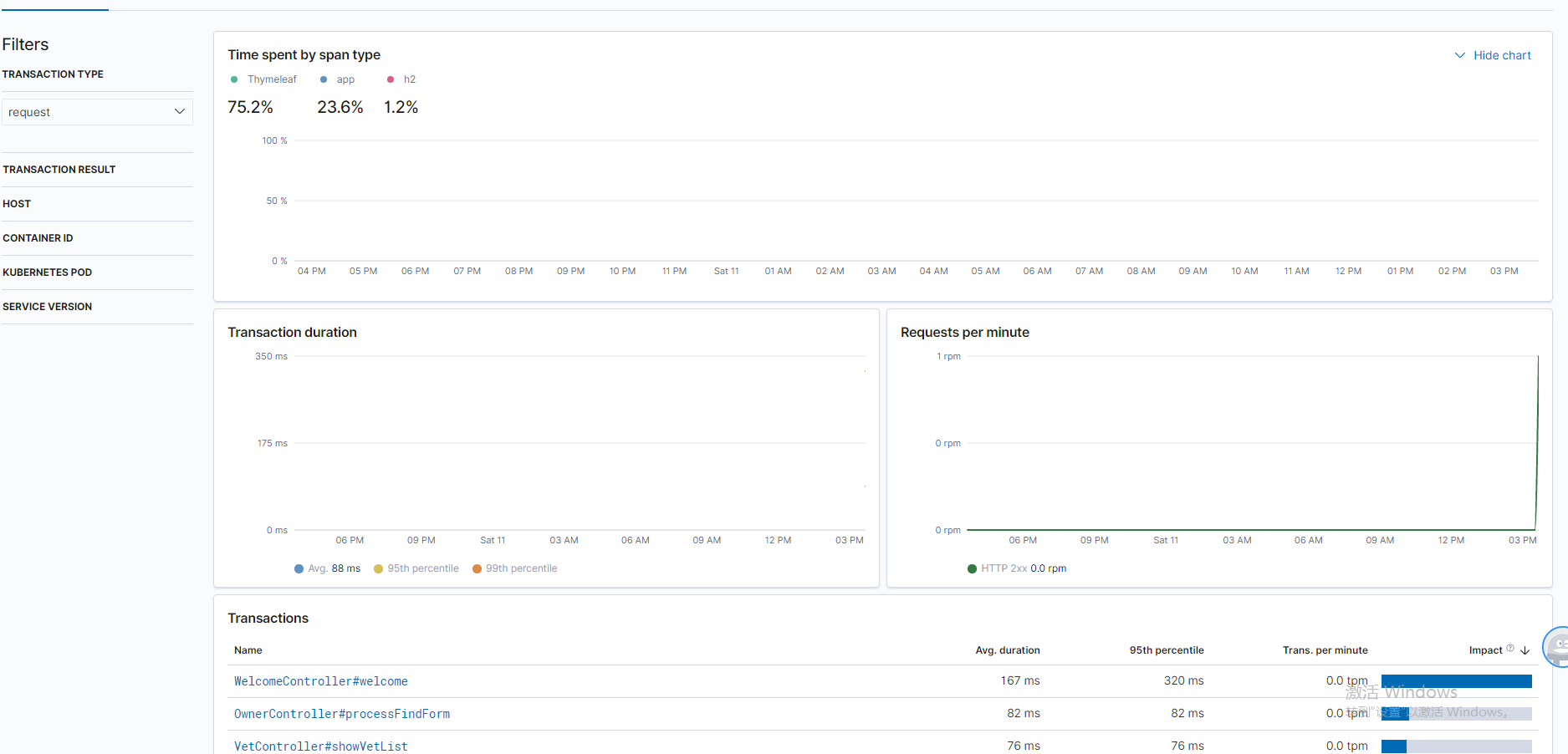Open the OwnerController#processFindForm transaction link
Screen dimensions: 1568x754
point(342,714)
